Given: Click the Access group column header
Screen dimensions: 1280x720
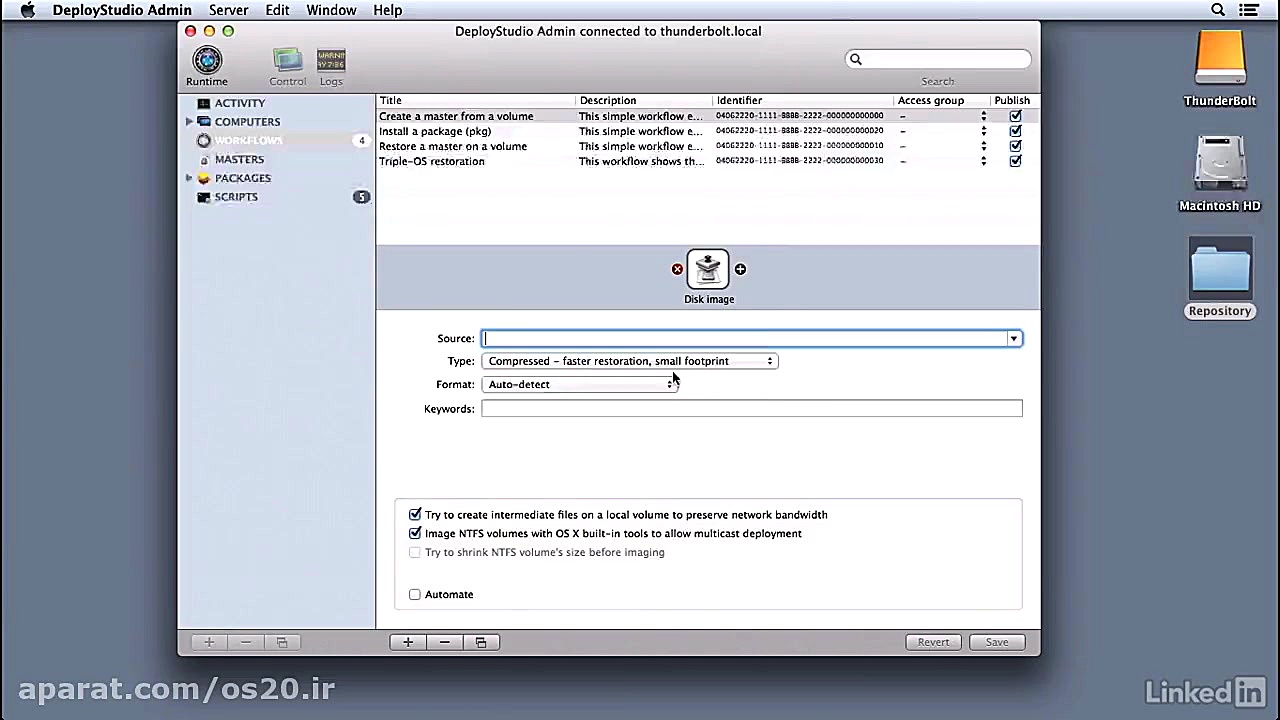Looking at the screenshot, I should 941,100.
